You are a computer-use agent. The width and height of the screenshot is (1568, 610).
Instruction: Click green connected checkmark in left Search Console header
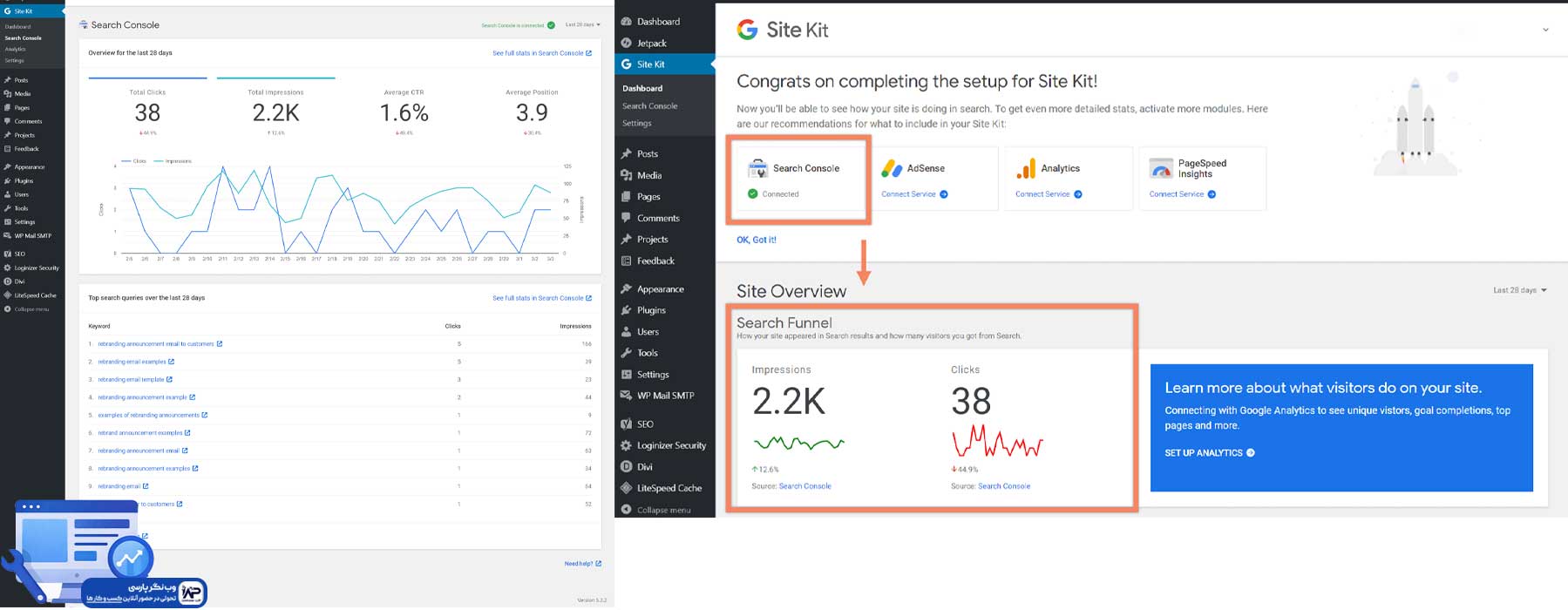pos(551,25)
